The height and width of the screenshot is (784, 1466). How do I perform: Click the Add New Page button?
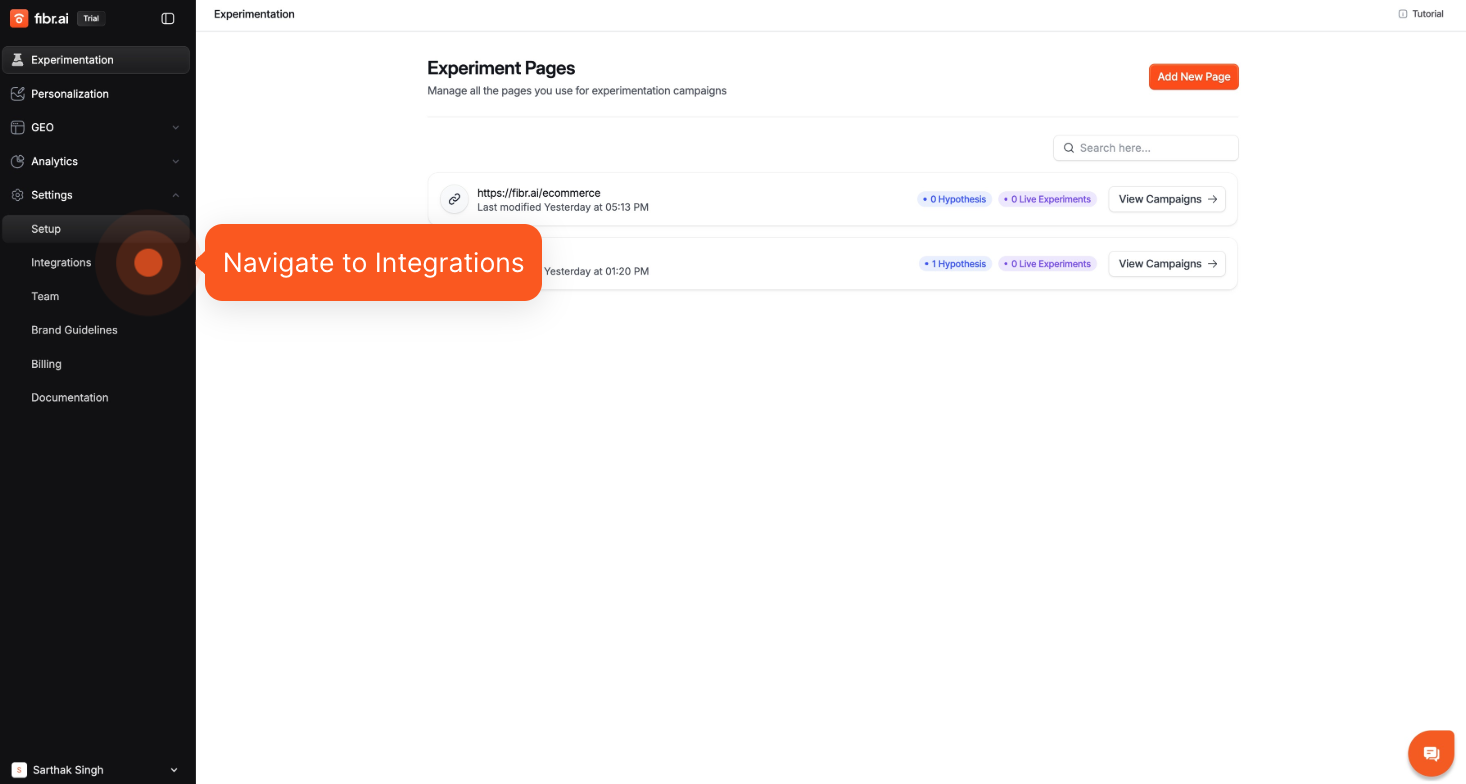[x=1193, y=77]
